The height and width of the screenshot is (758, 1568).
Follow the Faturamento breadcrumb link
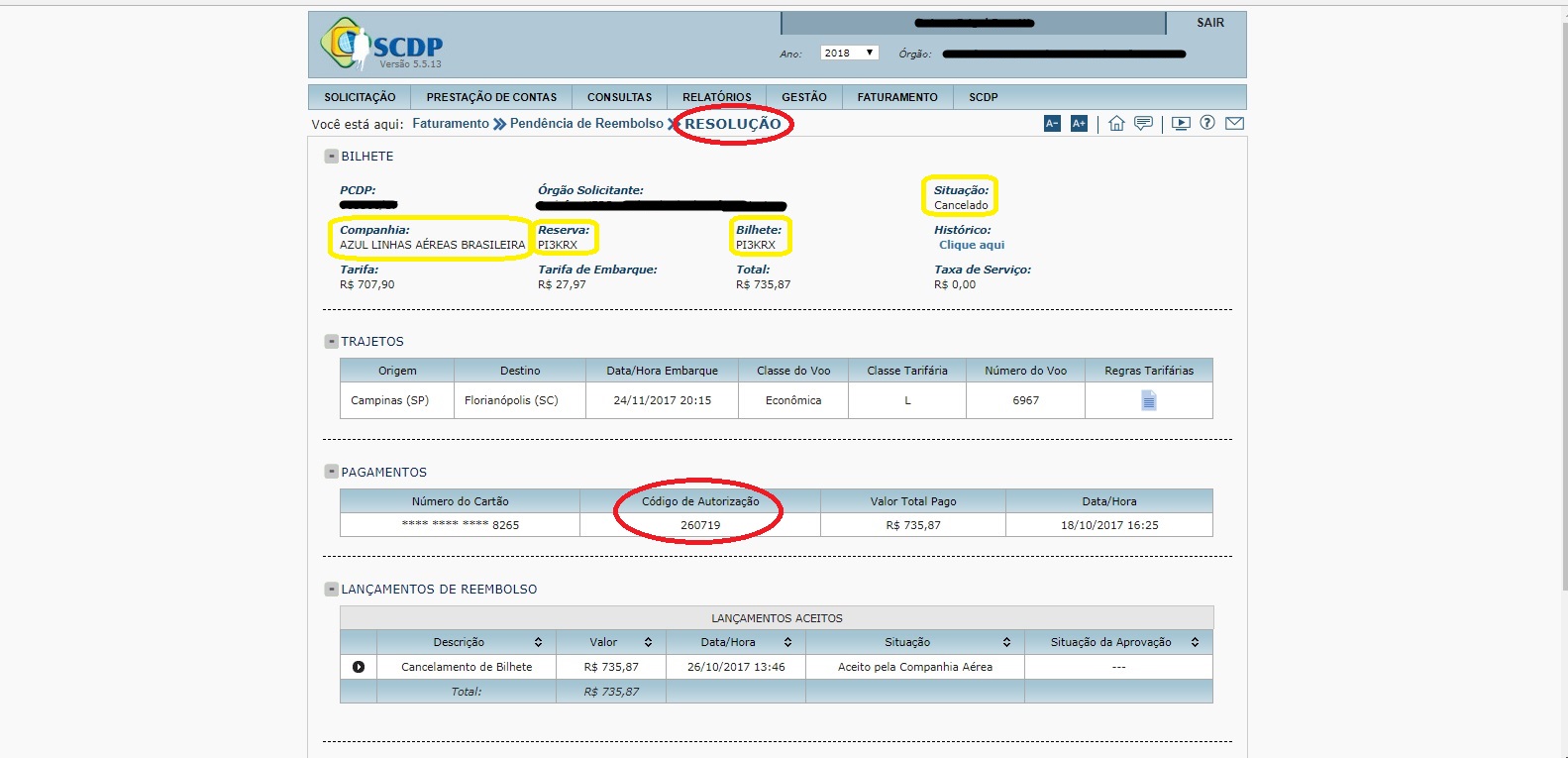coord(451,124)
